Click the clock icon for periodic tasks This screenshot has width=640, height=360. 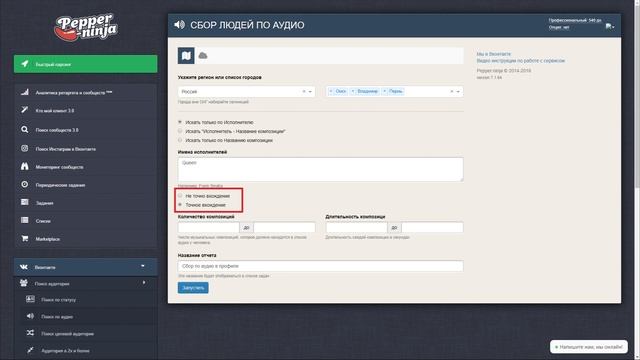[25, 184]
